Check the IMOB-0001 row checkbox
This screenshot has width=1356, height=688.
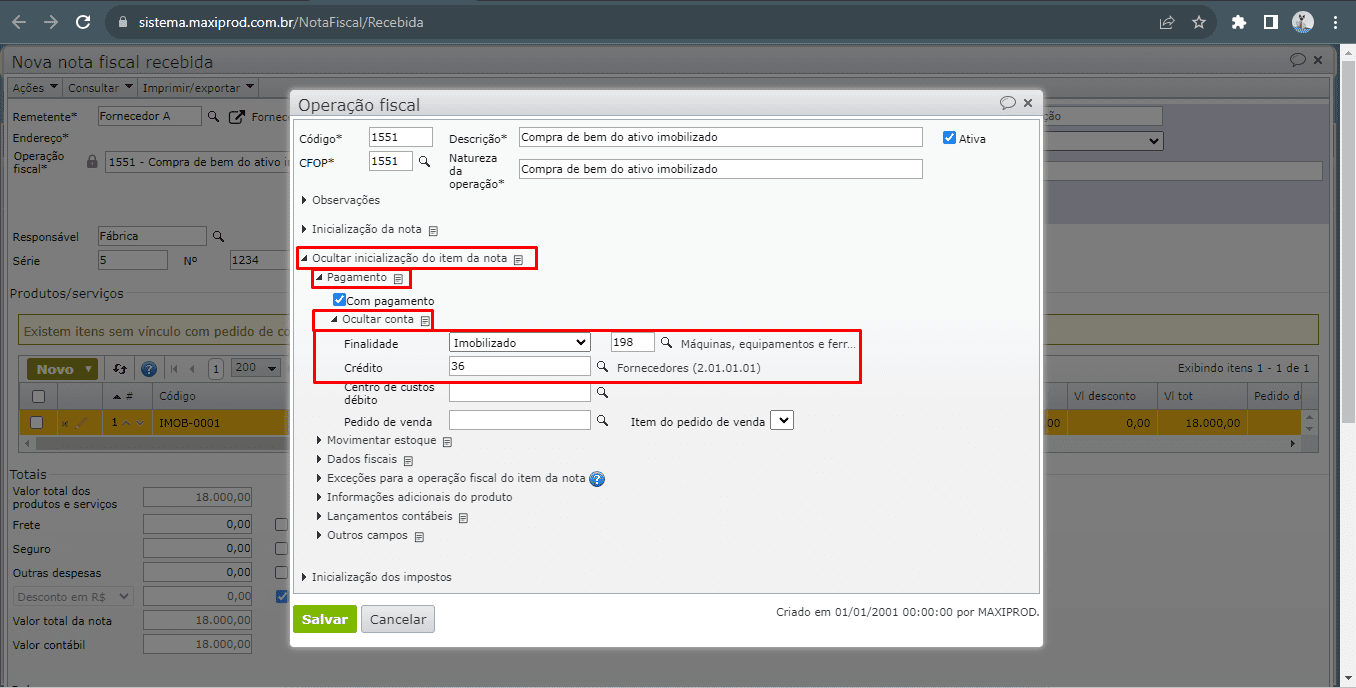[x=37, y=423]
